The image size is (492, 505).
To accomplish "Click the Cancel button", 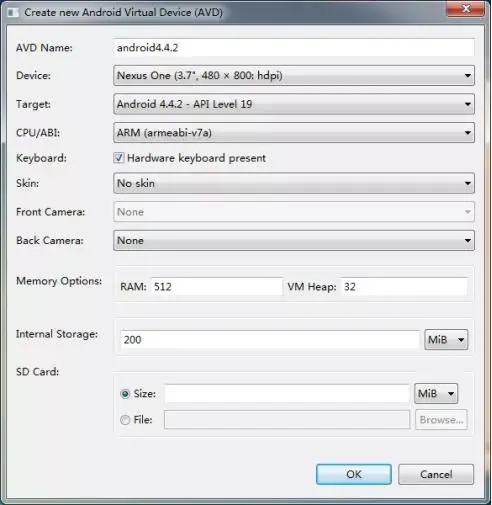I will coord(436,474).
